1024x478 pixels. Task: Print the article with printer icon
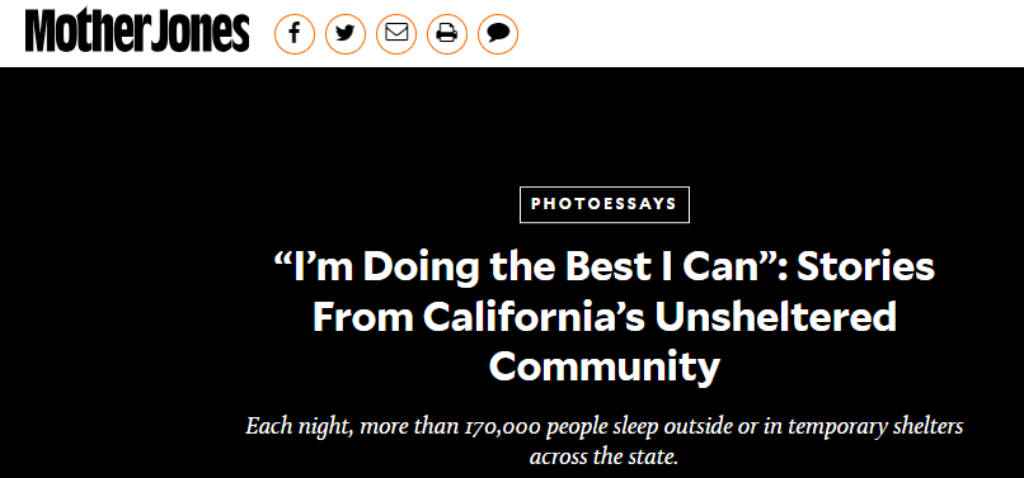tap(447, 34)
